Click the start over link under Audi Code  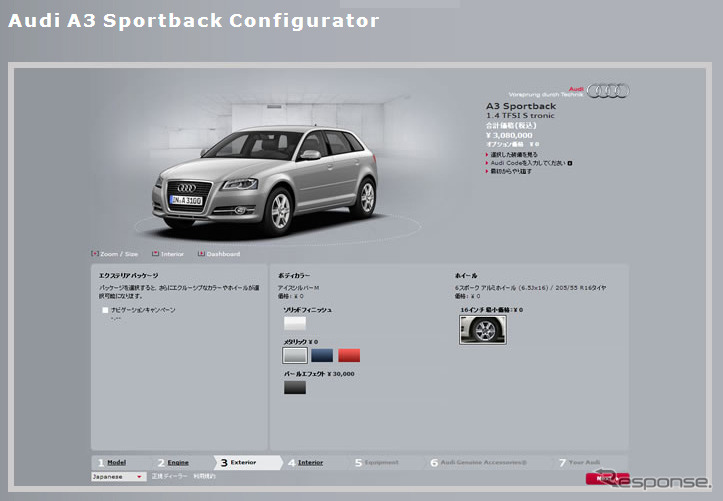(514, 172)
